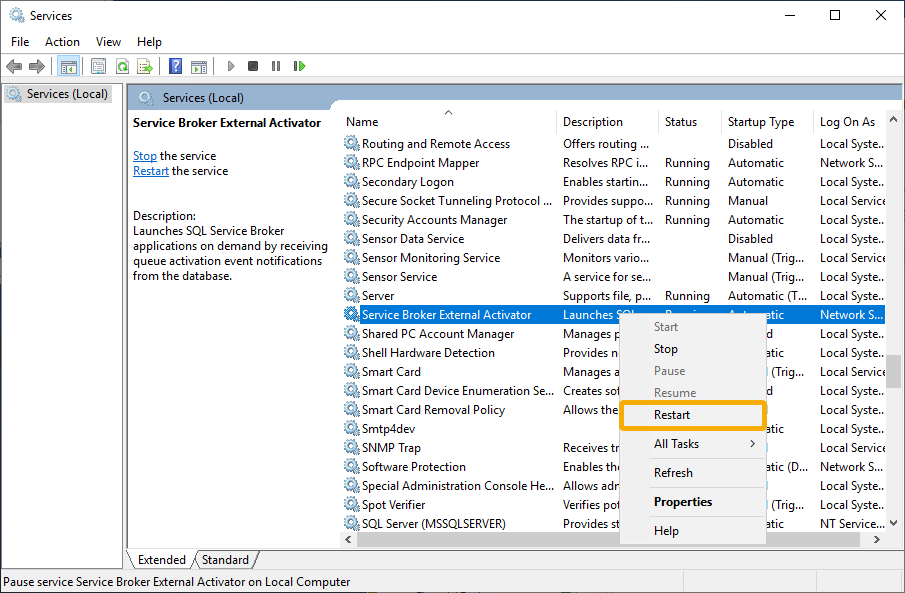
Task: Expand All Tasks submenu in context menu
Action: (693, 444)
